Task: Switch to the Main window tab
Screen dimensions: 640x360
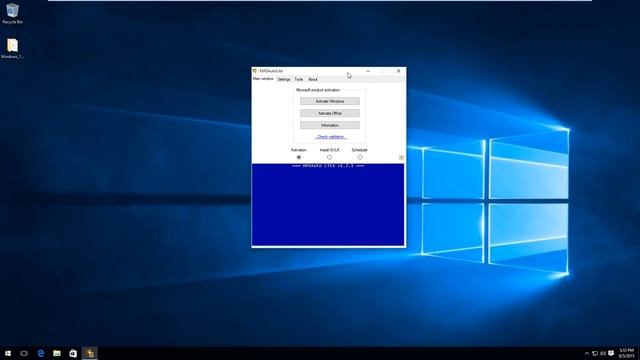Action: (x=263, y=79)
